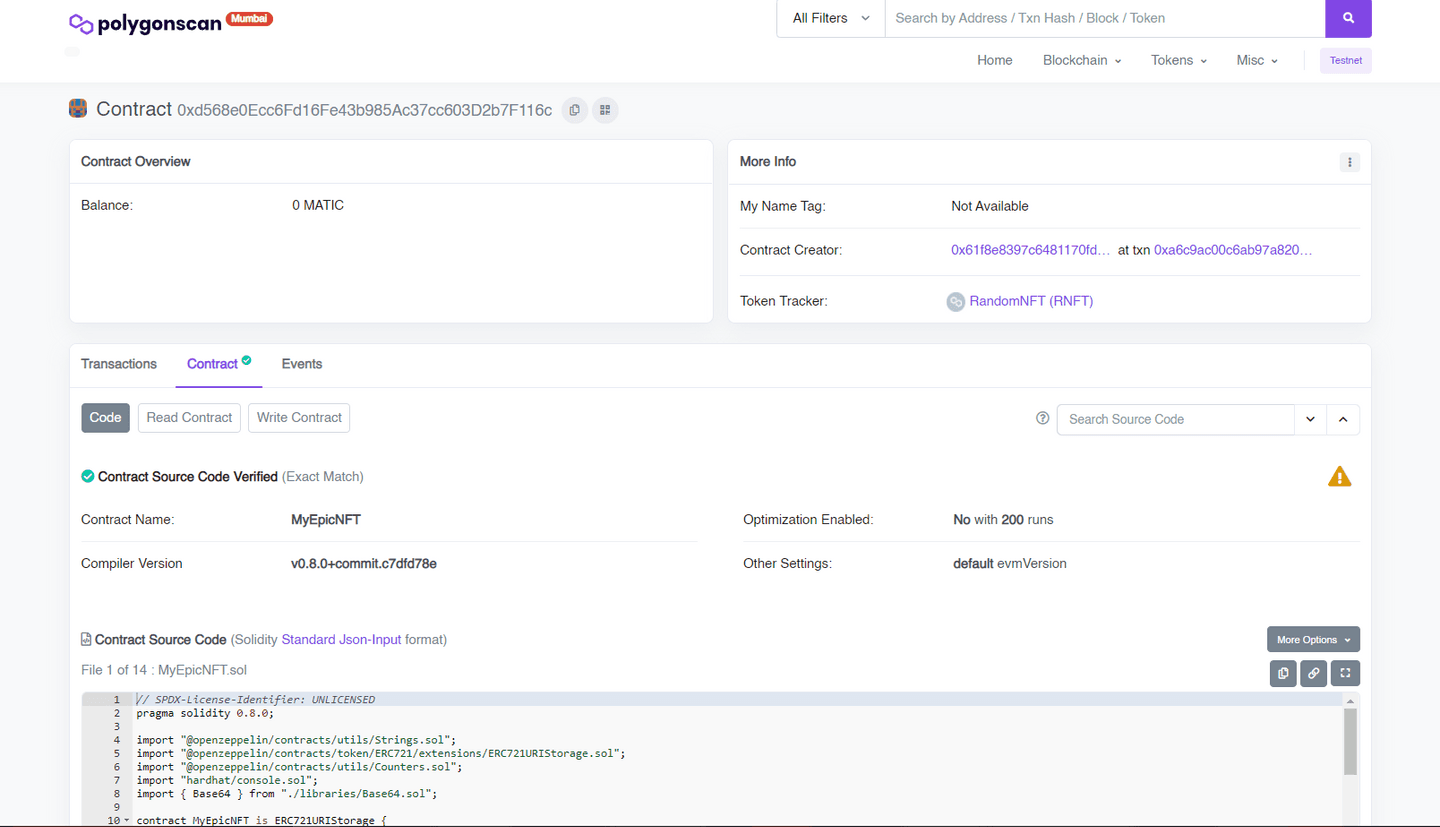Image resolution: width=1440 pixels, height=827 pixels.
Task: Click the 'pragma solidity 0.8.0;' code line
Action: pyautogui.click(x=205, y=713)
